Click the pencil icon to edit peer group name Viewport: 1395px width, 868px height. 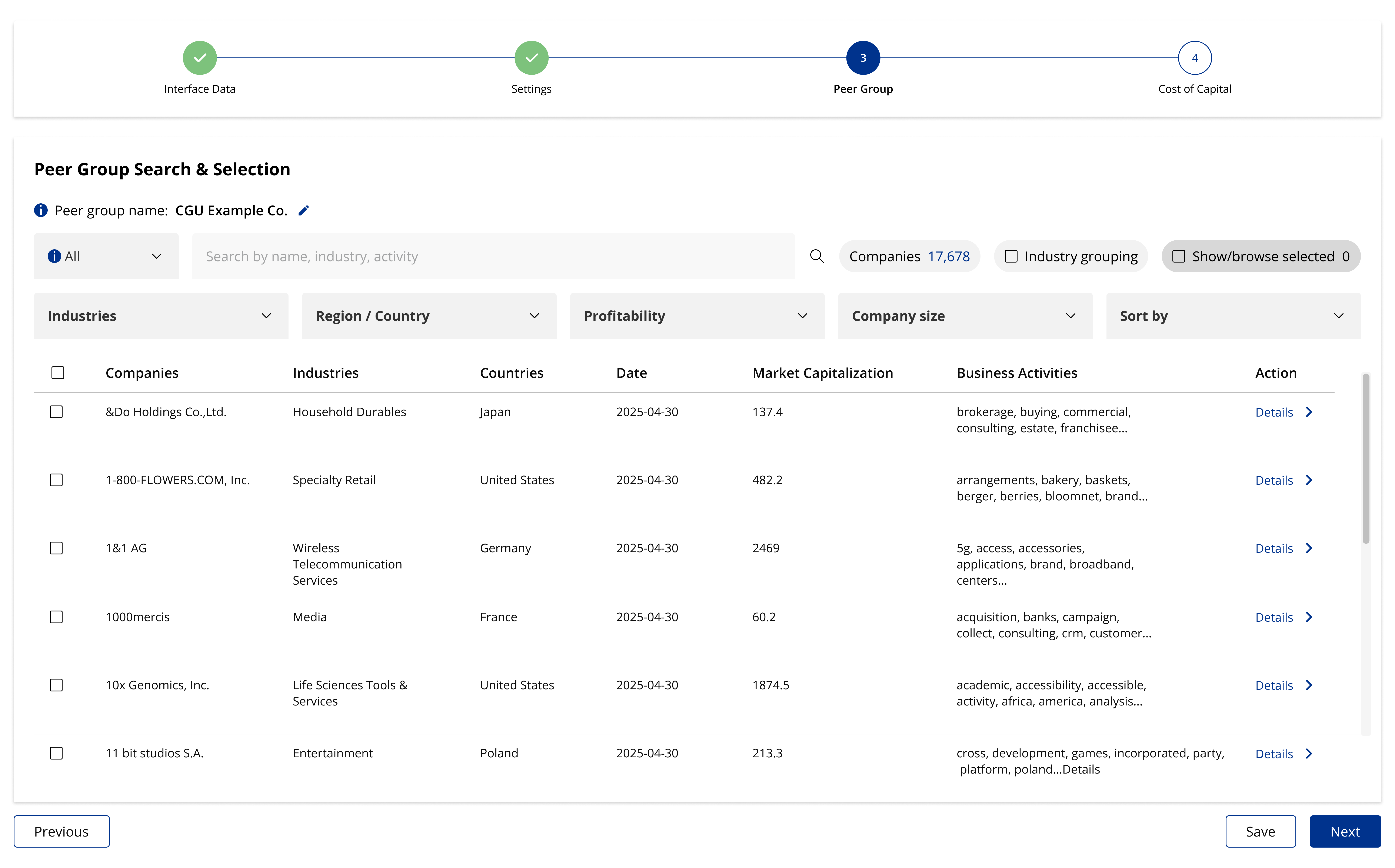click(x=304, y=211)
